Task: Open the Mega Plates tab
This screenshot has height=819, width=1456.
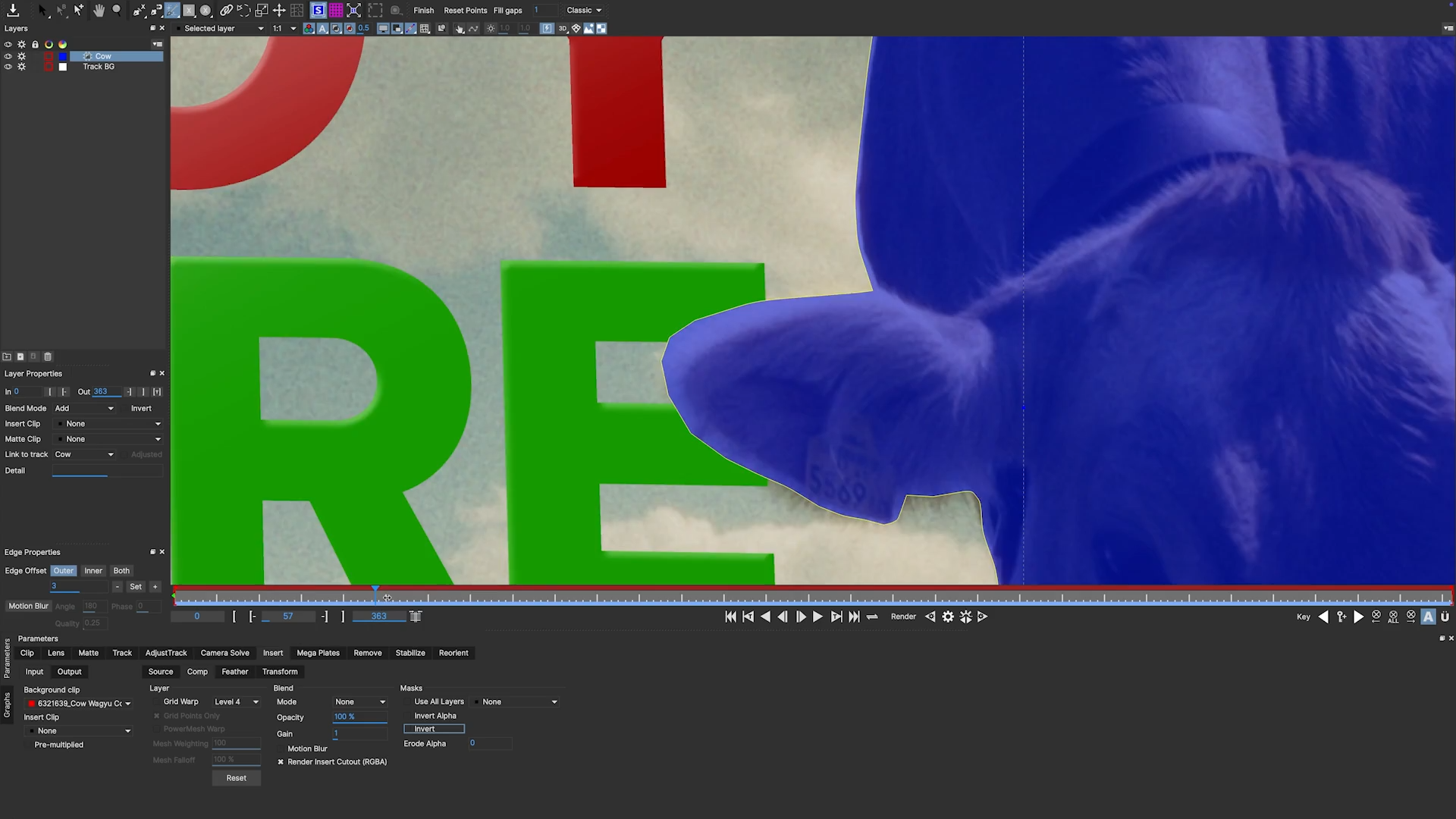Action: tap(318, 652)
